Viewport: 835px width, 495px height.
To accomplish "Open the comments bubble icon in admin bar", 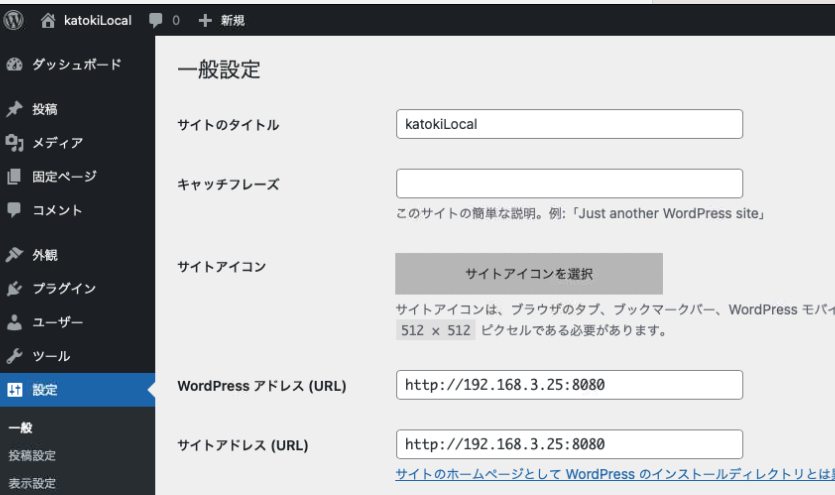I will 156,20.
